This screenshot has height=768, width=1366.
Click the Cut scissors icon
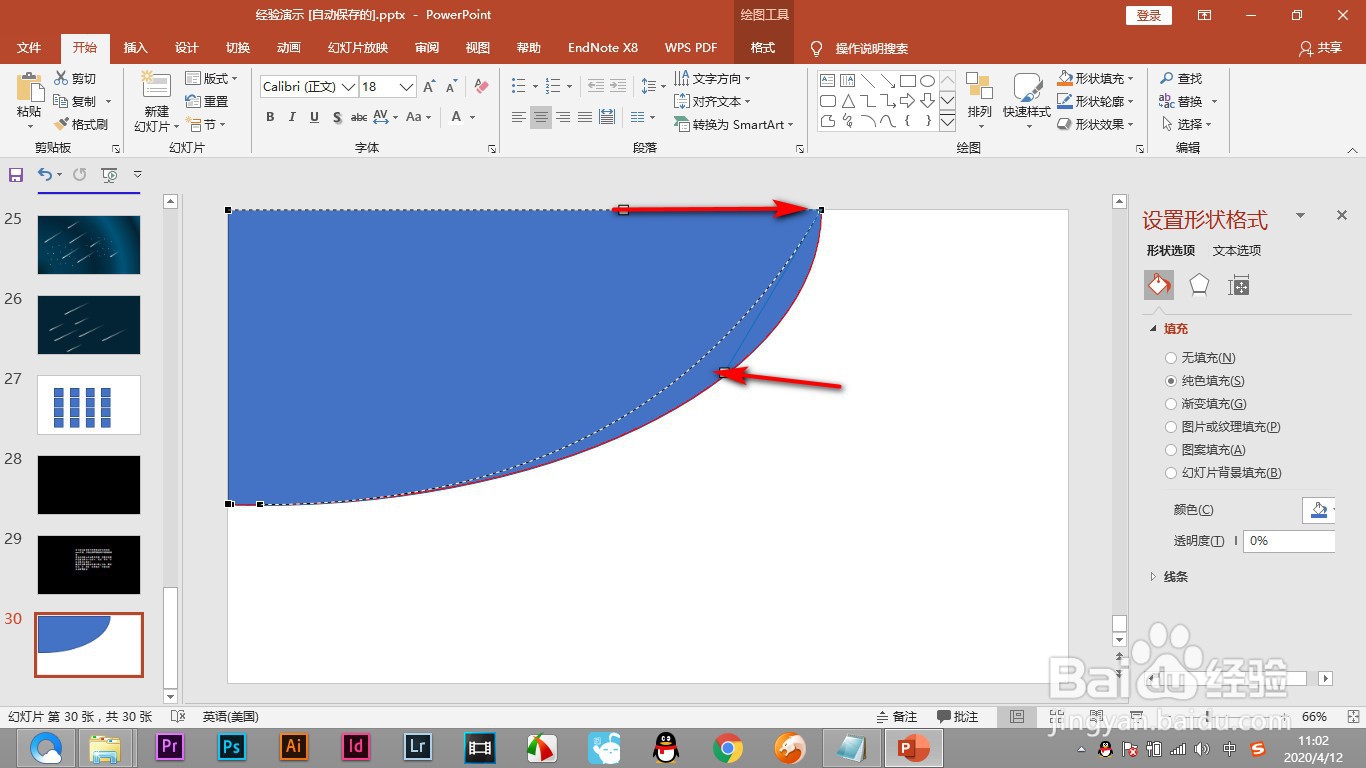coord(60,78)
